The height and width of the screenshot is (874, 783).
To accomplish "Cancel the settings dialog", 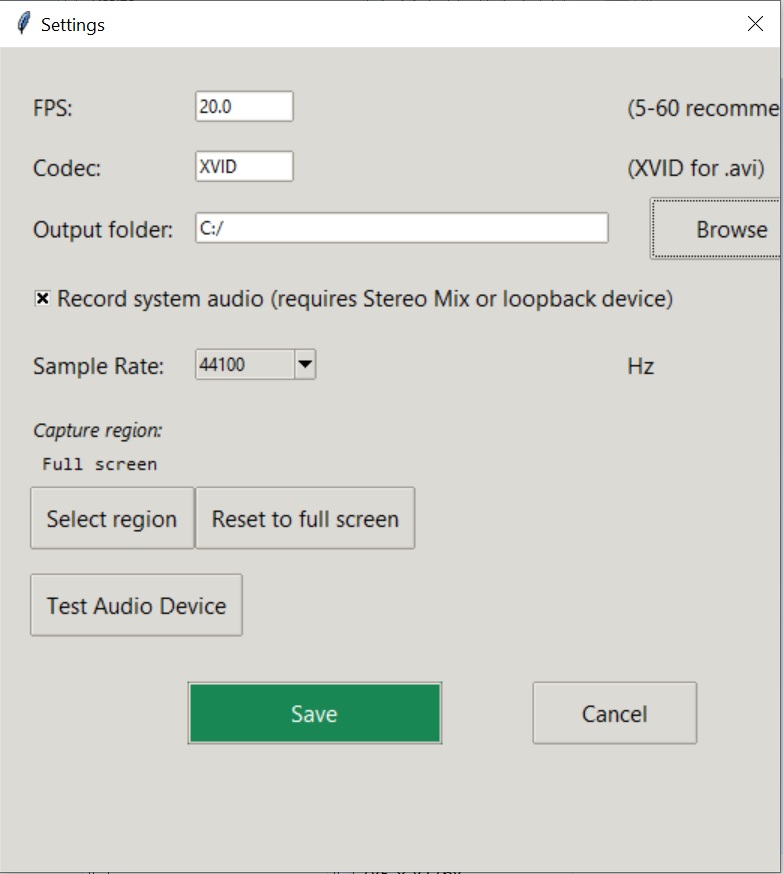I will [x=615, y=713].
